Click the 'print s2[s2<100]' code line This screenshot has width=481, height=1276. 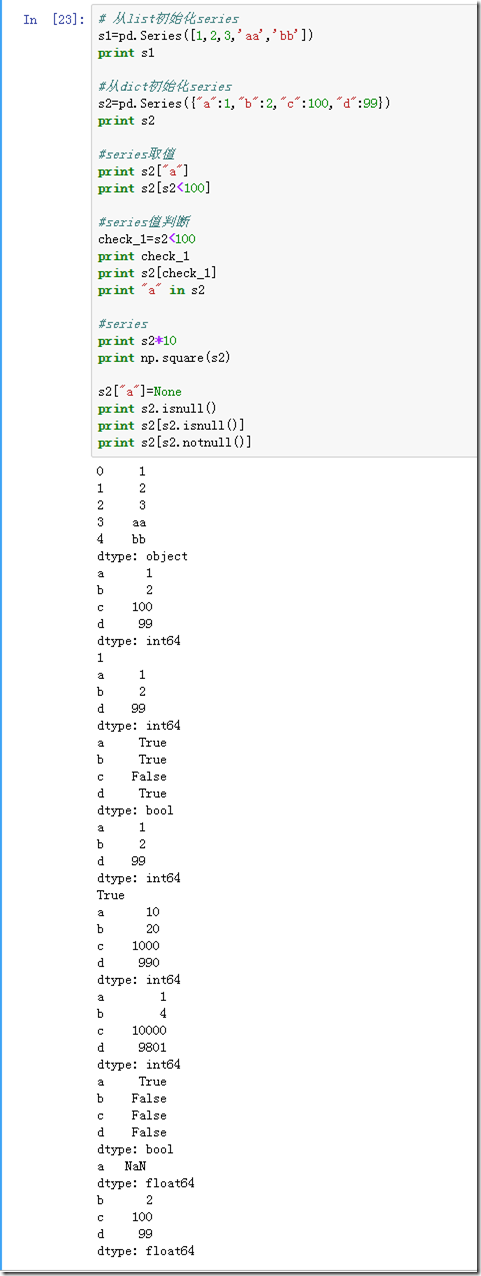click(x=154, y=189)
